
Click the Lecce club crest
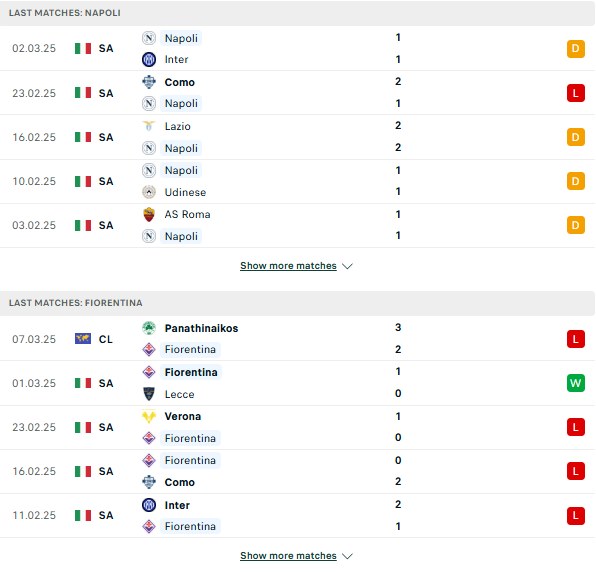click(149, 394)
